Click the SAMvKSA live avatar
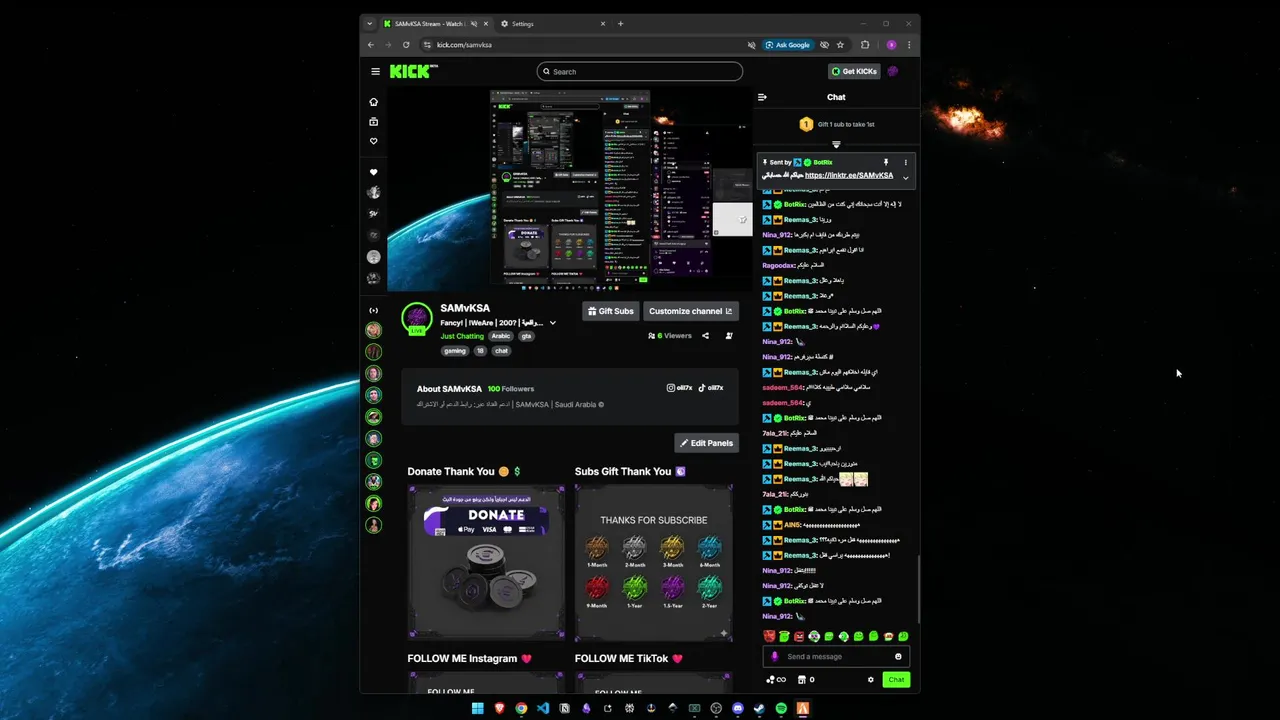The width and height of the screenshot is (1280, 720). click(416, 320)
